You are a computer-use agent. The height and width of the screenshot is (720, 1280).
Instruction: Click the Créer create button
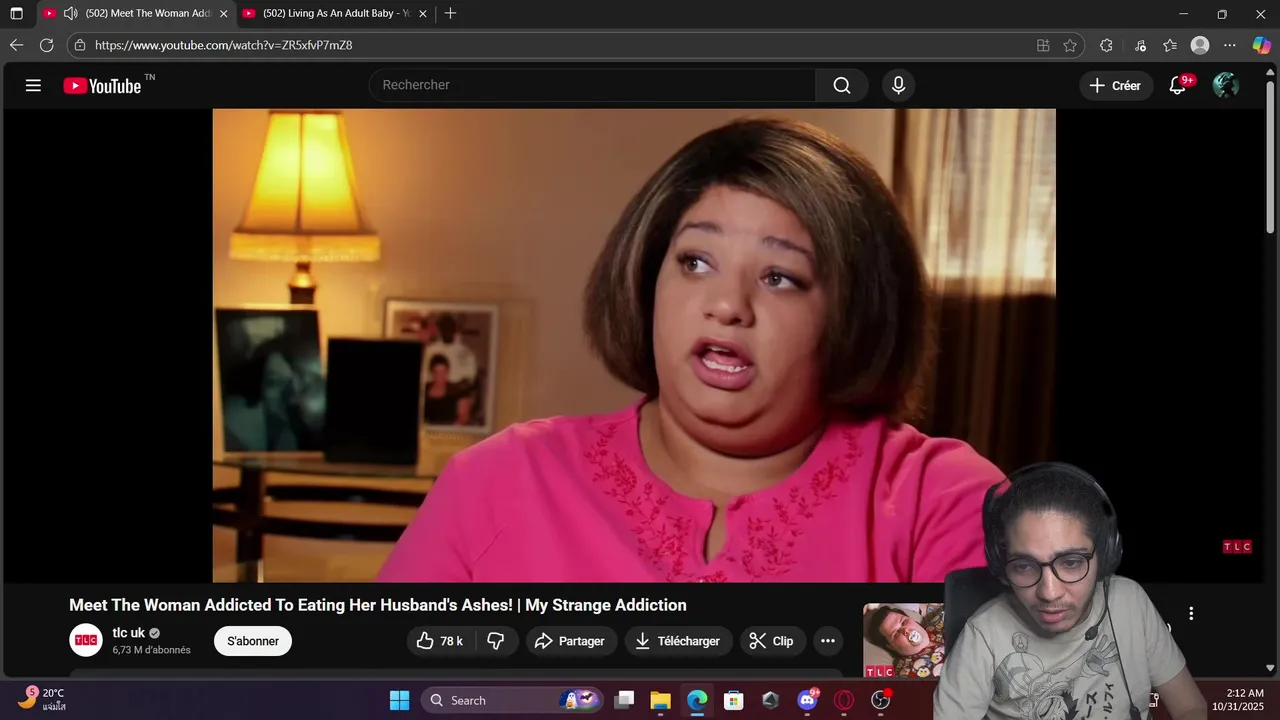[1116, 85]
